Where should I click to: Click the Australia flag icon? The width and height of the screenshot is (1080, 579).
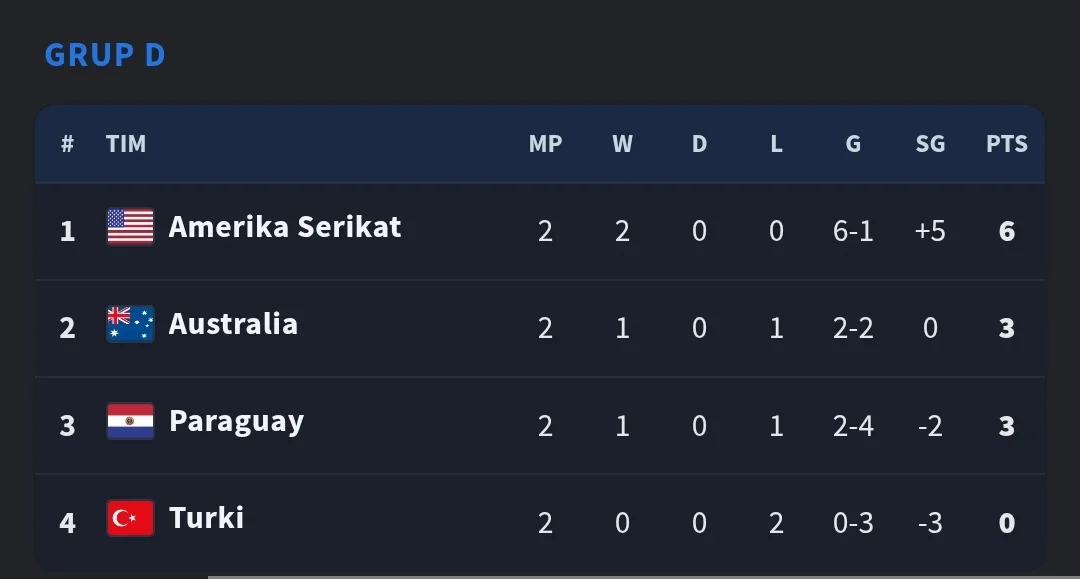tap(130, 324)
